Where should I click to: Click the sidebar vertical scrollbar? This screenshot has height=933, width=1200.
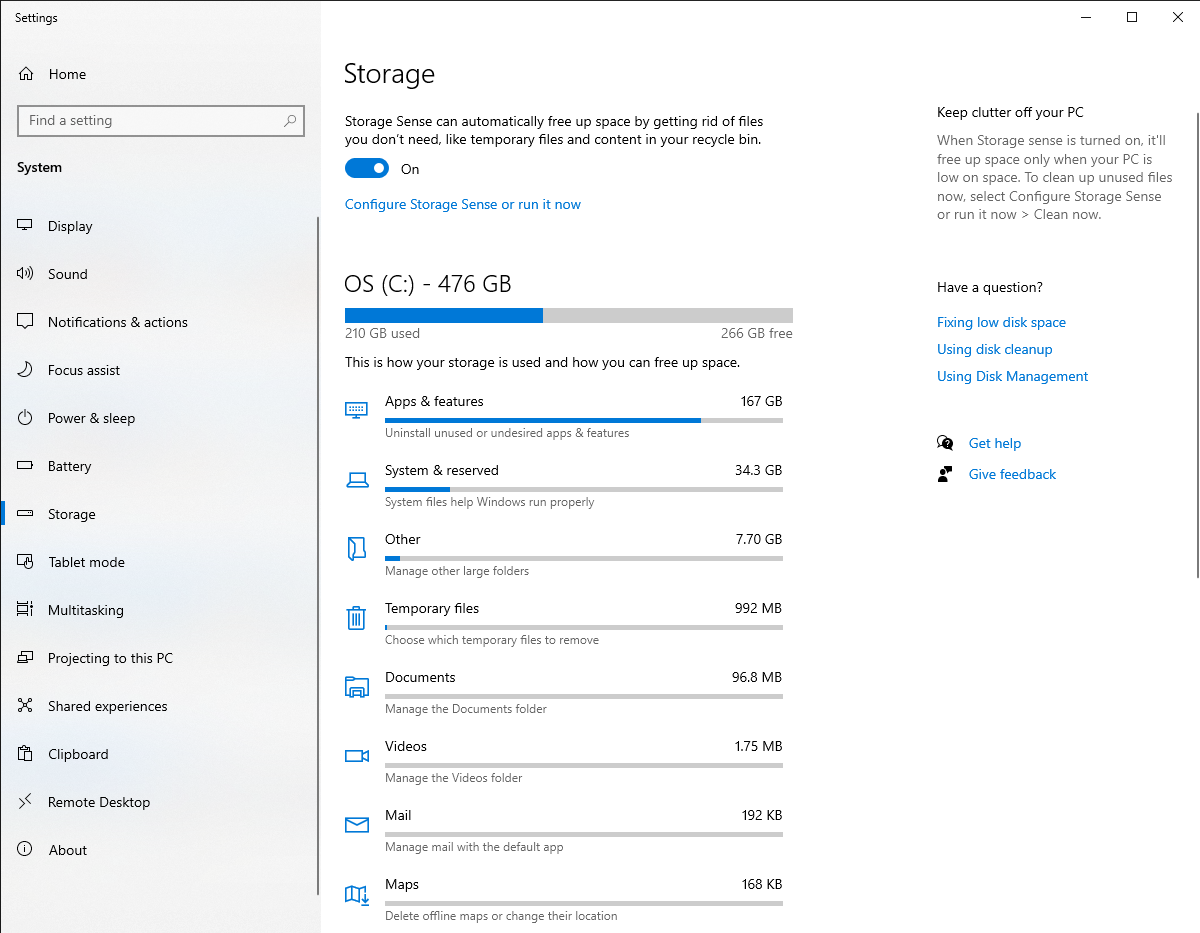(x=318, y=556)
